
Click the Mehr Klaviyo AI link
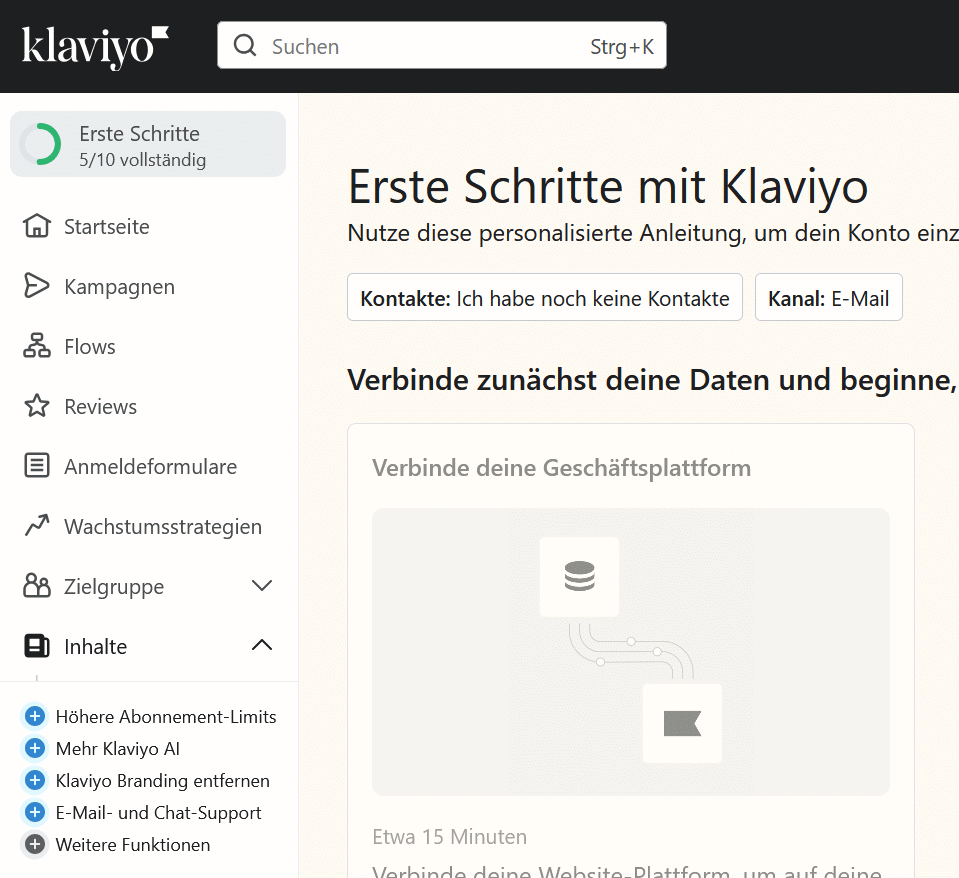coord(117,748)
